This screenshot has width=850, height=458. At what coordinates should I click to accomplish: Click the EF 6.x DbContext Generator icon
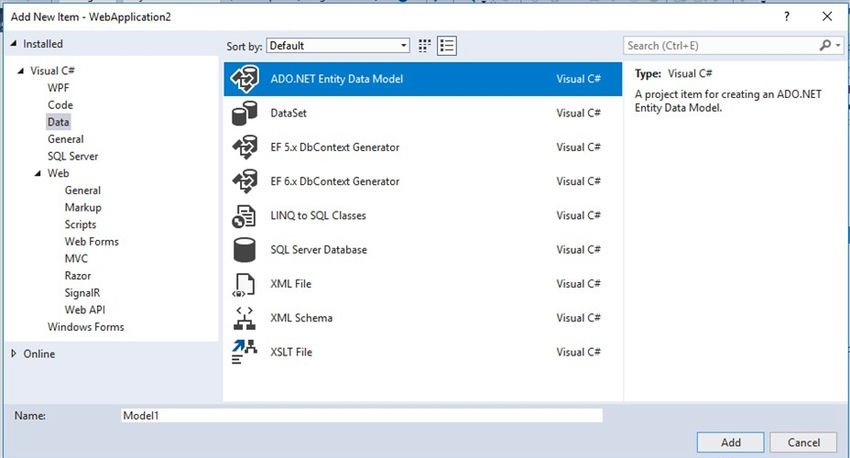point(244,182)
